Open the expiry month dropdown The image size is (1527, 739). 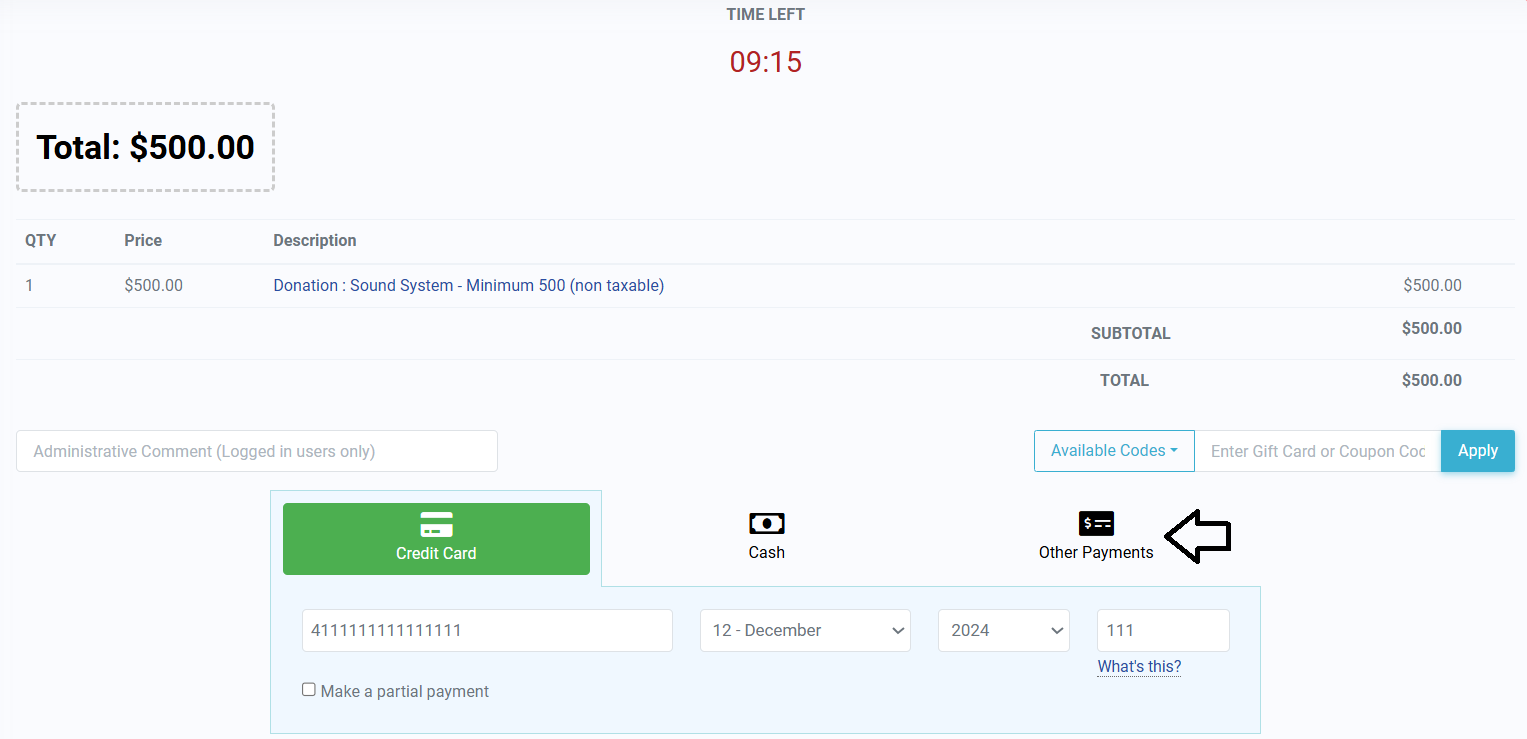[805, 630]
